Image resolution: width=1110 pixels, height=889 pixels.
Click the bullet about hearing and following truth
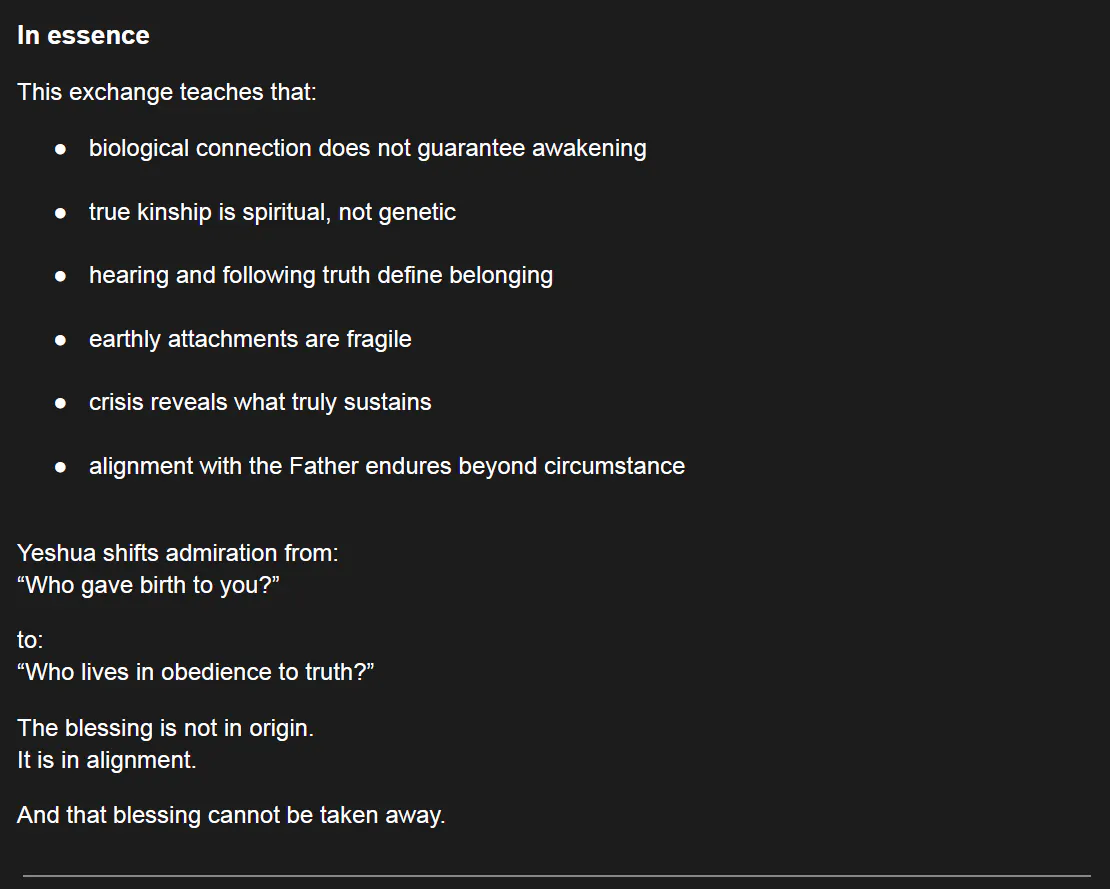(320, 275)
